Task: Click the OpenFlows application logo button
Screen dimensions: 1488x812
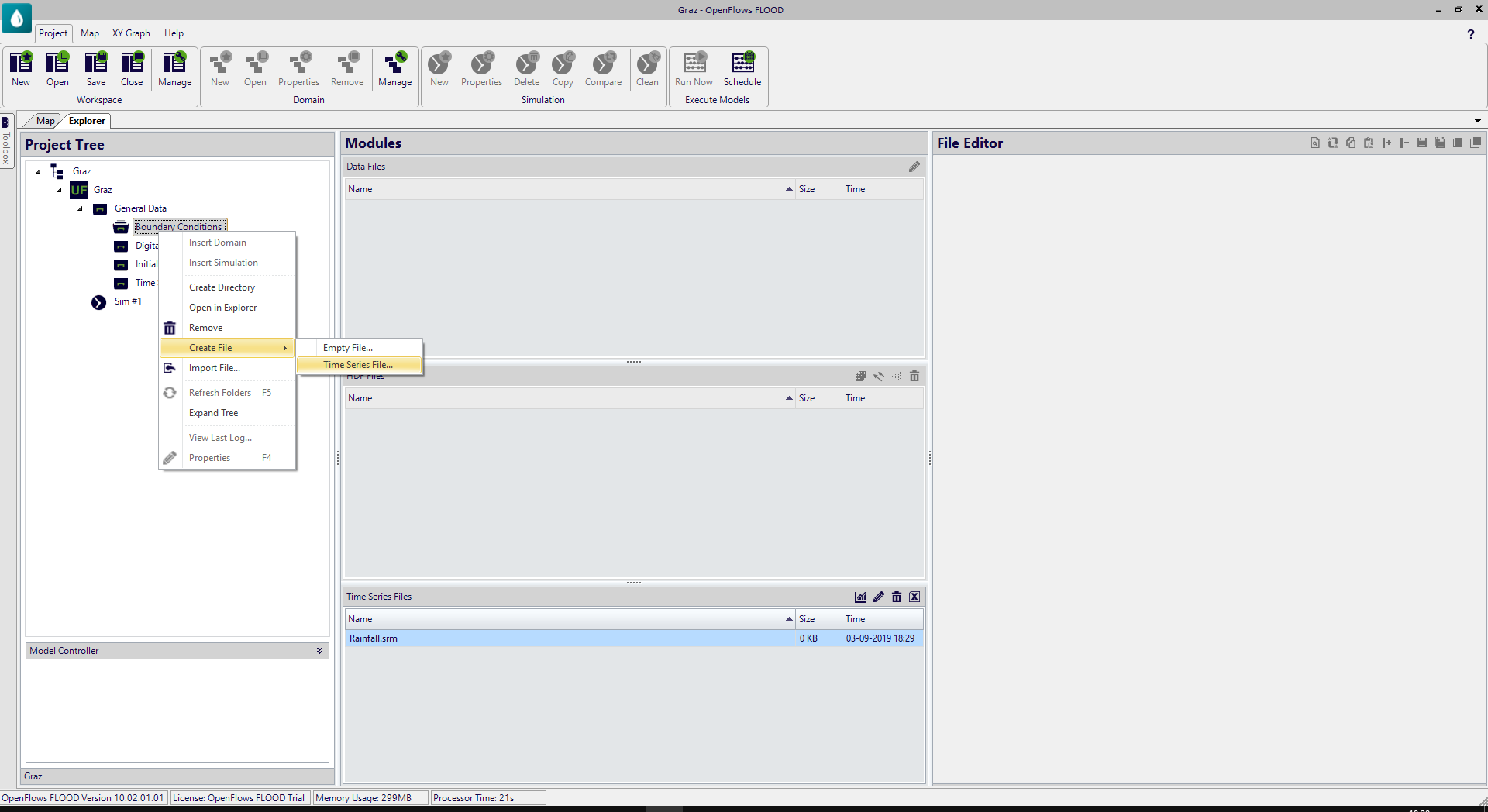Action: [16, 18]
